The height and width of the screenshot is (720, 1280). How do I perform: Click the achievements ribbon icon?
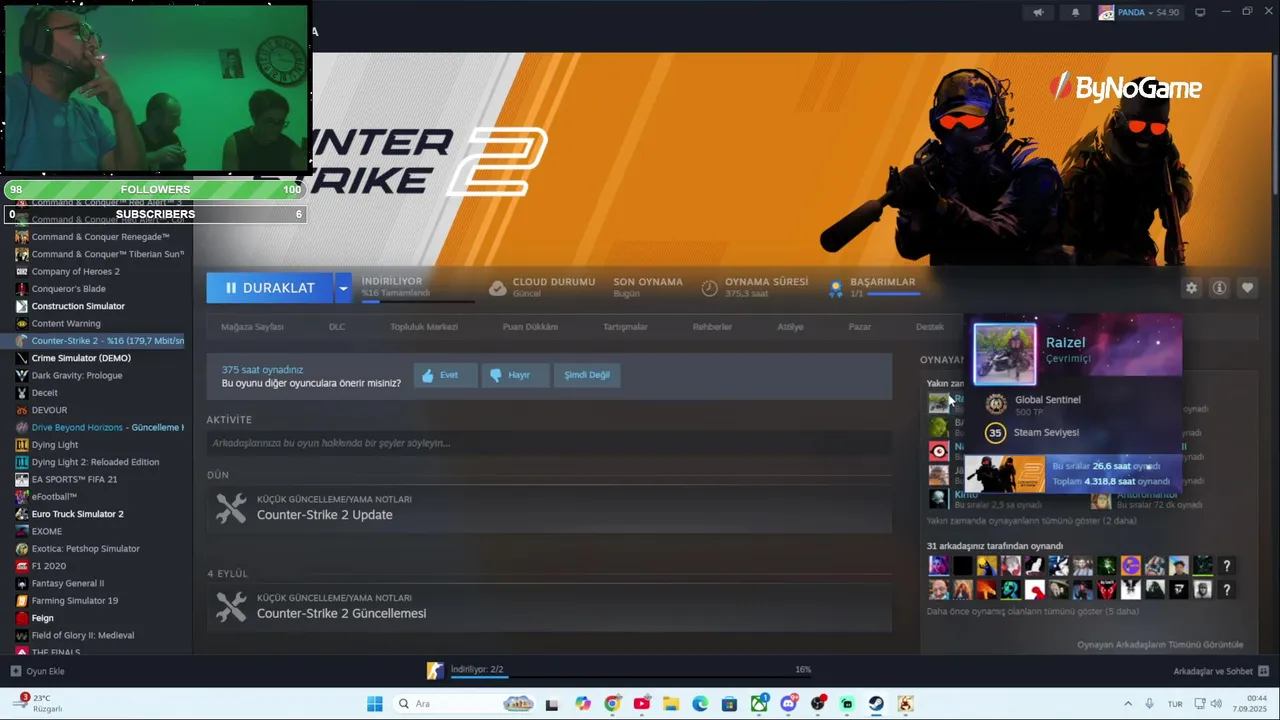(x=835, y=288)
